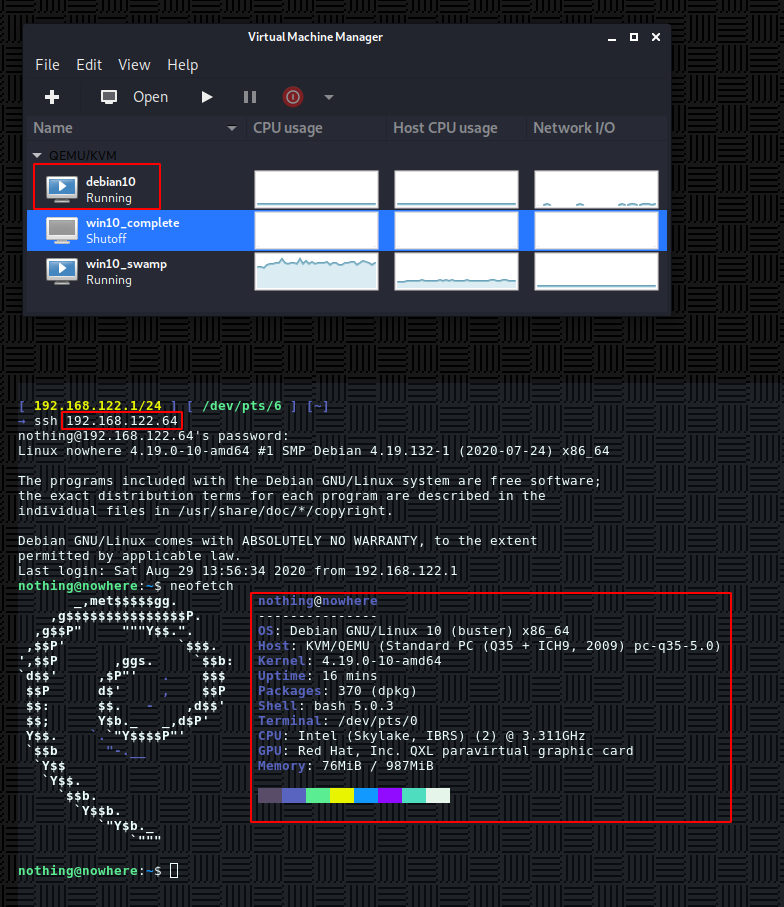Viewport: 784px width, 907px height.
Task: Click the neofetch command text
Action: pyautogui.click(x=201, y=586)
